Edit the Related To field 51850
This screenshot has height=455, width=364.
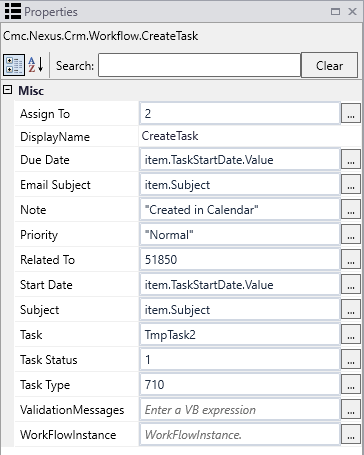coord(240,260)
